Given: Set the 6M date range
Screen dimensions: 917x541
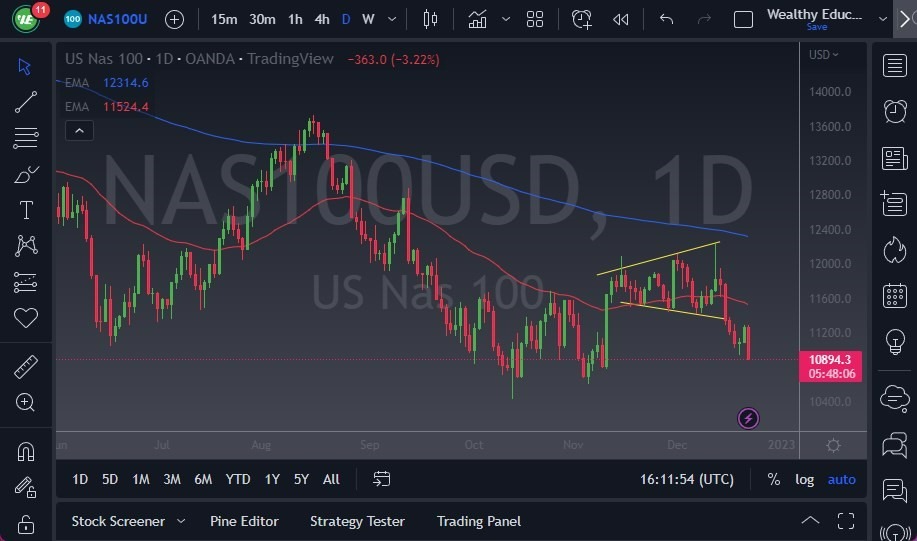Looking at the screenshot, I should coord(203,479).
